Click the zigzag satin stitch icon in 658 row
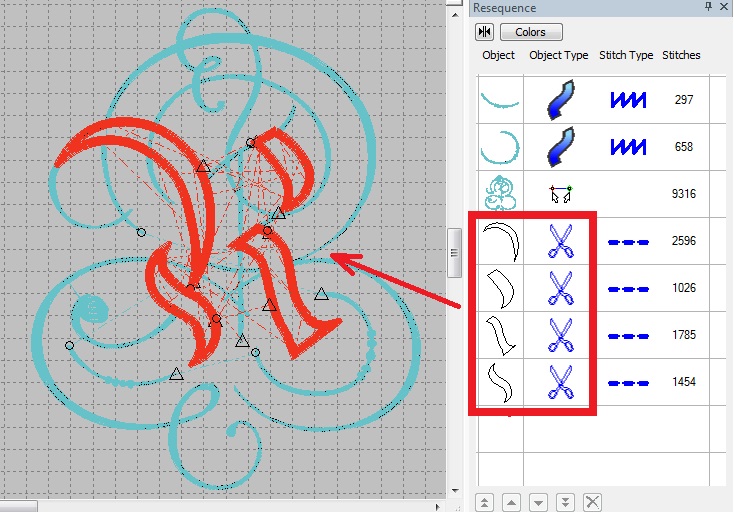 (628, 147)
